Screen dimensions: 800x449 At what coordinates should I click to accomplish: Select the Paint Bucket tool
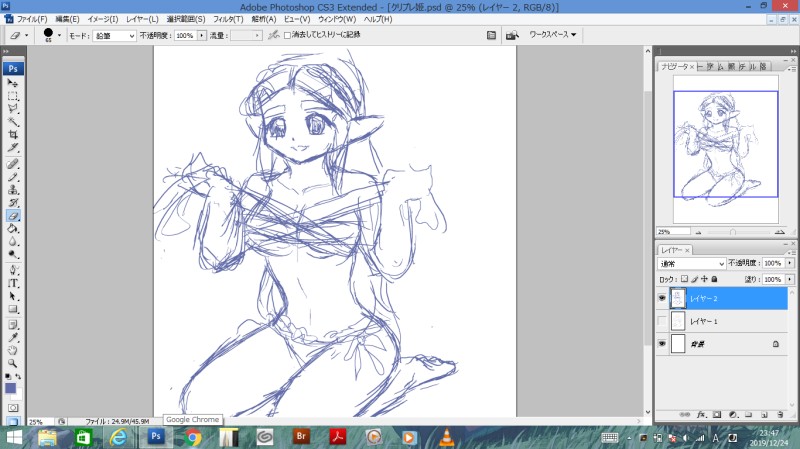tap(13, 229)
